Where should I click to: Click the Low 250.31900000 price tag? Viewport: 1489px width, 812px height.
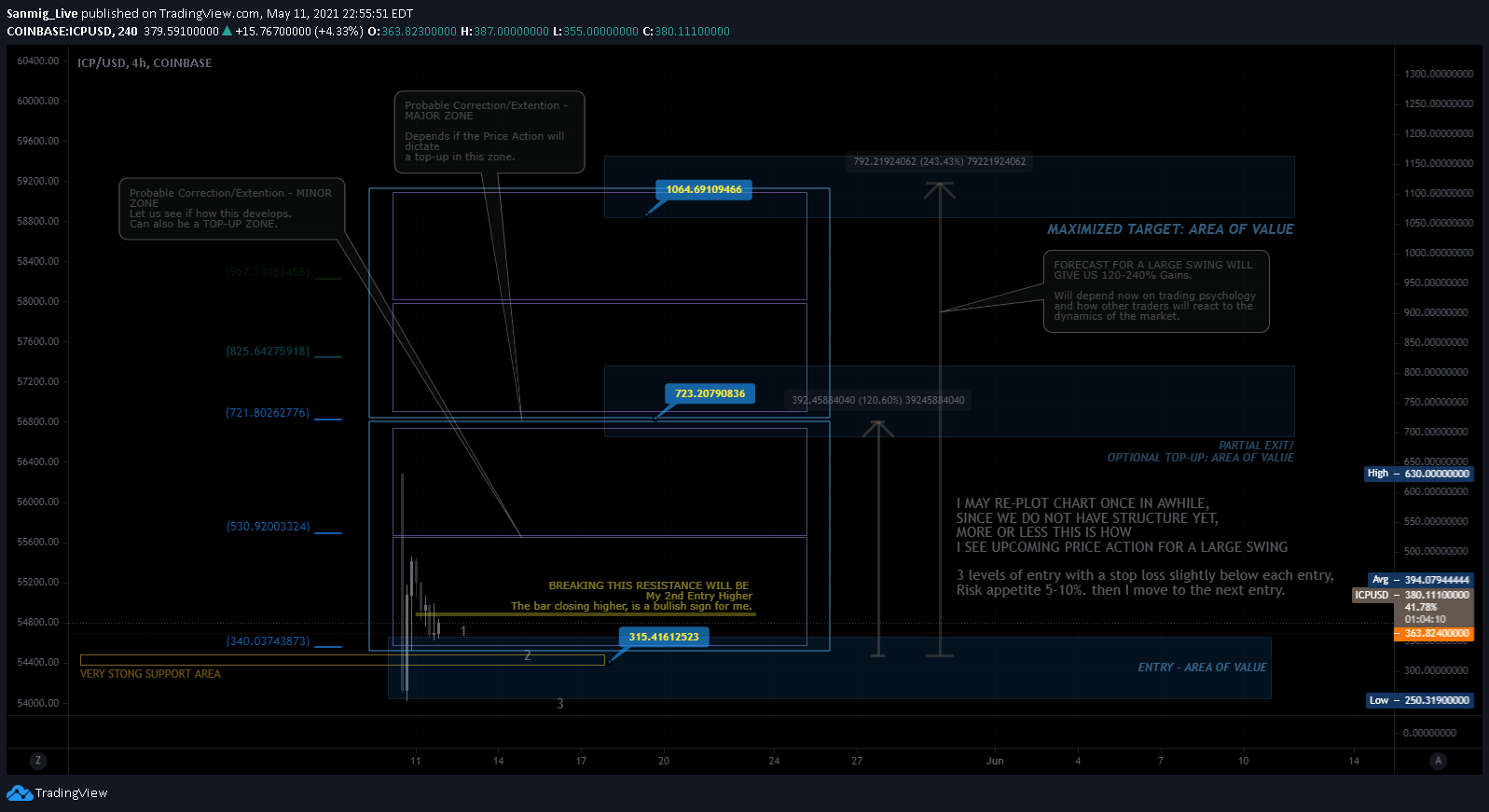1420,700
